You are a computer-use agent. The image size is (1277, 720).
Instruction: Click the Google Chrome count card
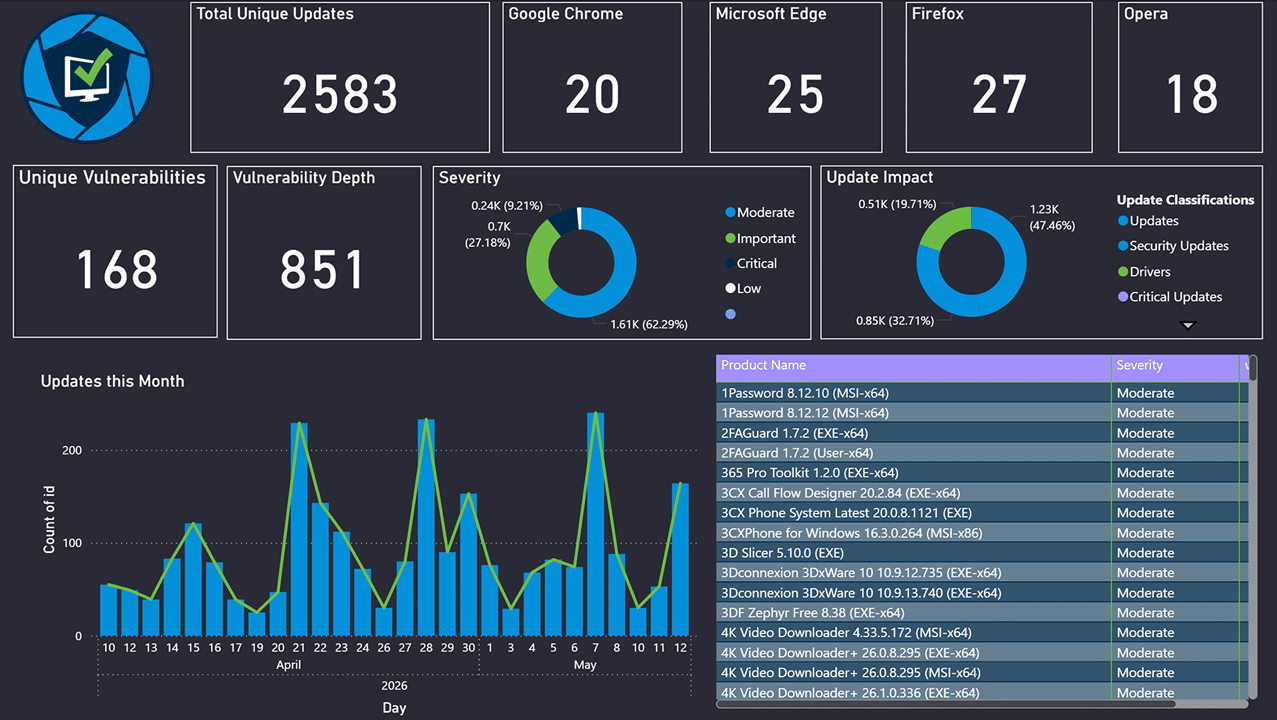(x=592, y=76)
